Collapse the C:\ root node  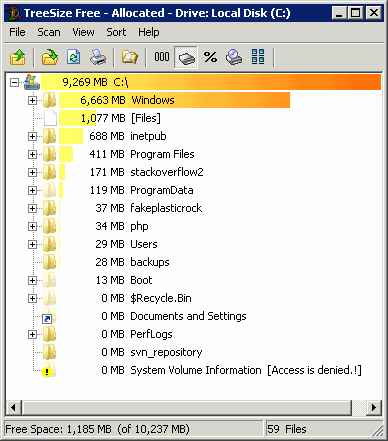pos(14,82)
